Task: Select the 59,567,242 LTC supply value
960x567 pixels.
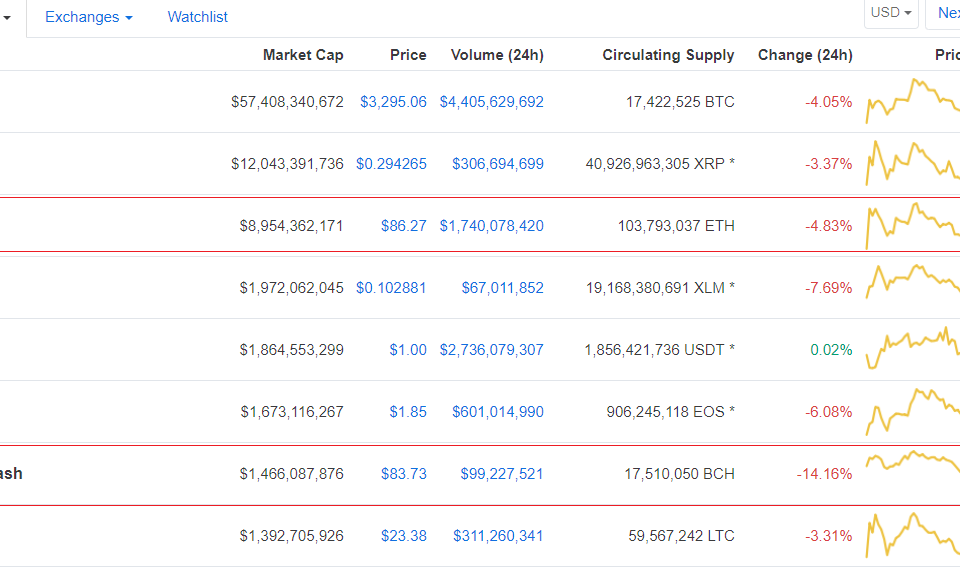Action: pos(681,536)
